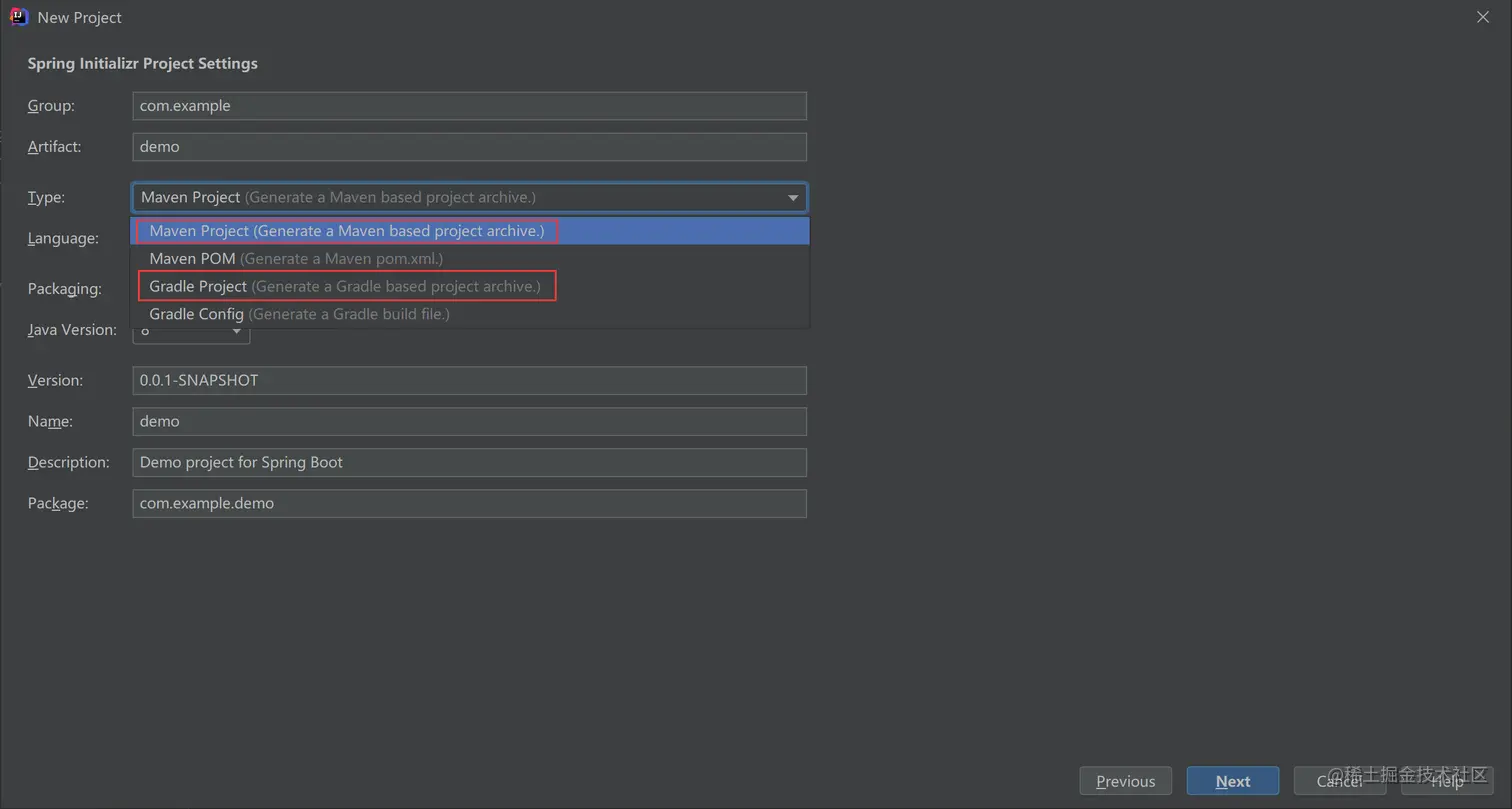Open the Java Version dropdown

point(191,334)
